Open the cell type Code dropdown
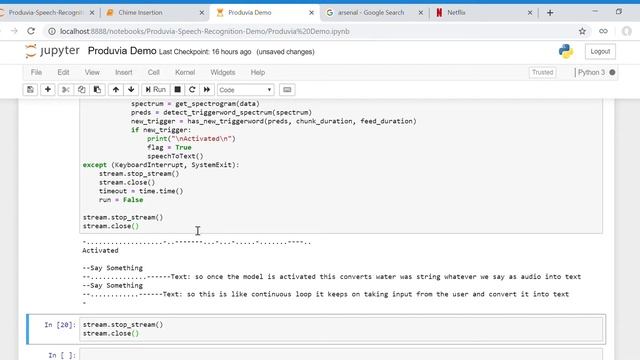 coord(245,90)
